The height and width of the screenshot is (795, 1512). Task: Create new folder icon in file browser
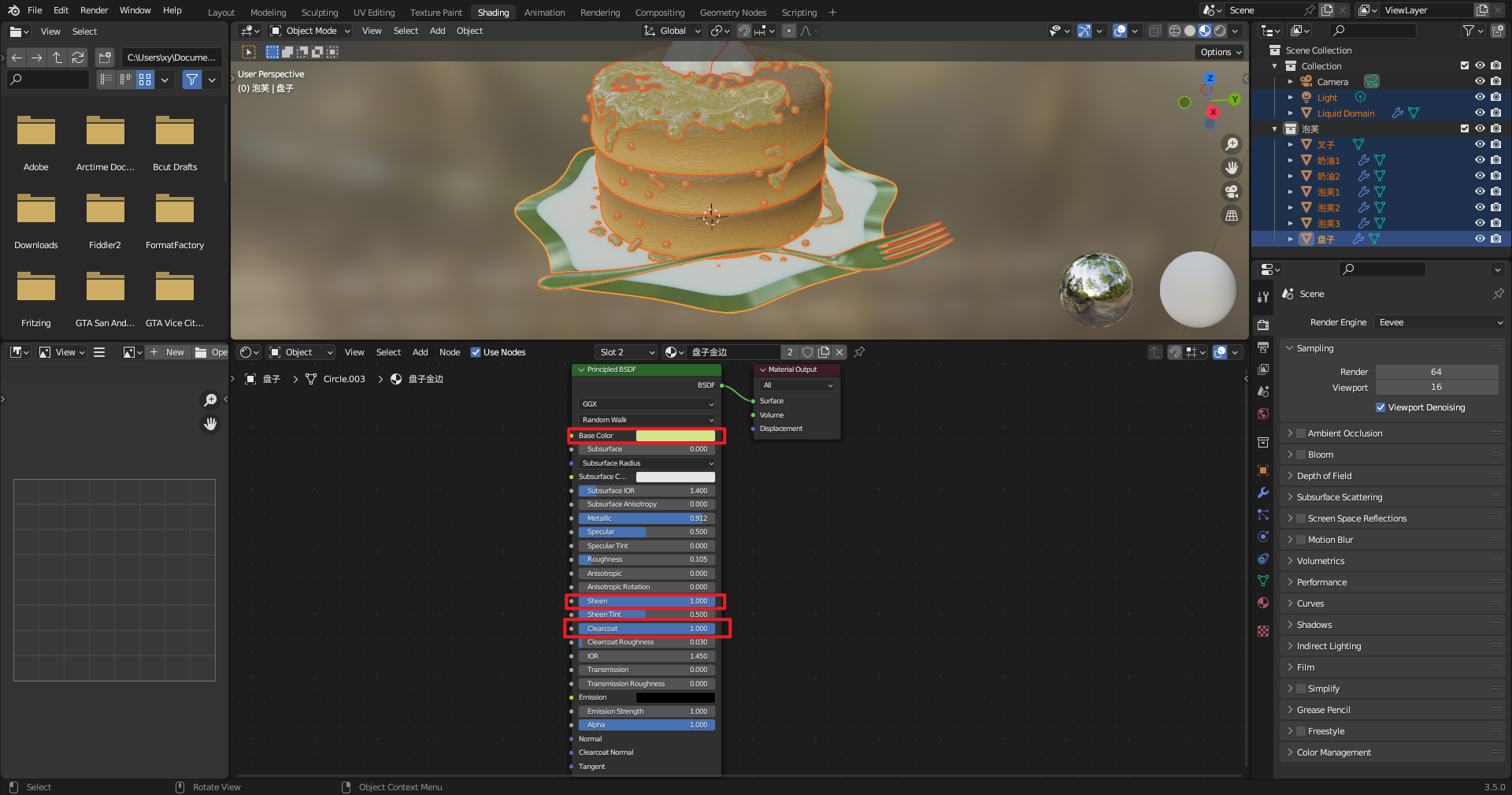[105, 58]
